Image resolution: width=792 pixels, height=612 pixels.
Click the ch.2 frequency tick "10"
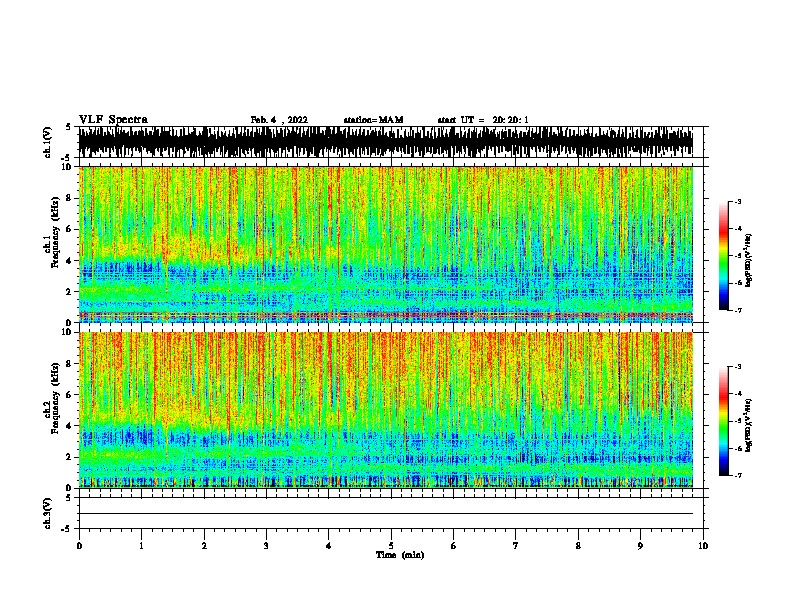coord(67,332)
